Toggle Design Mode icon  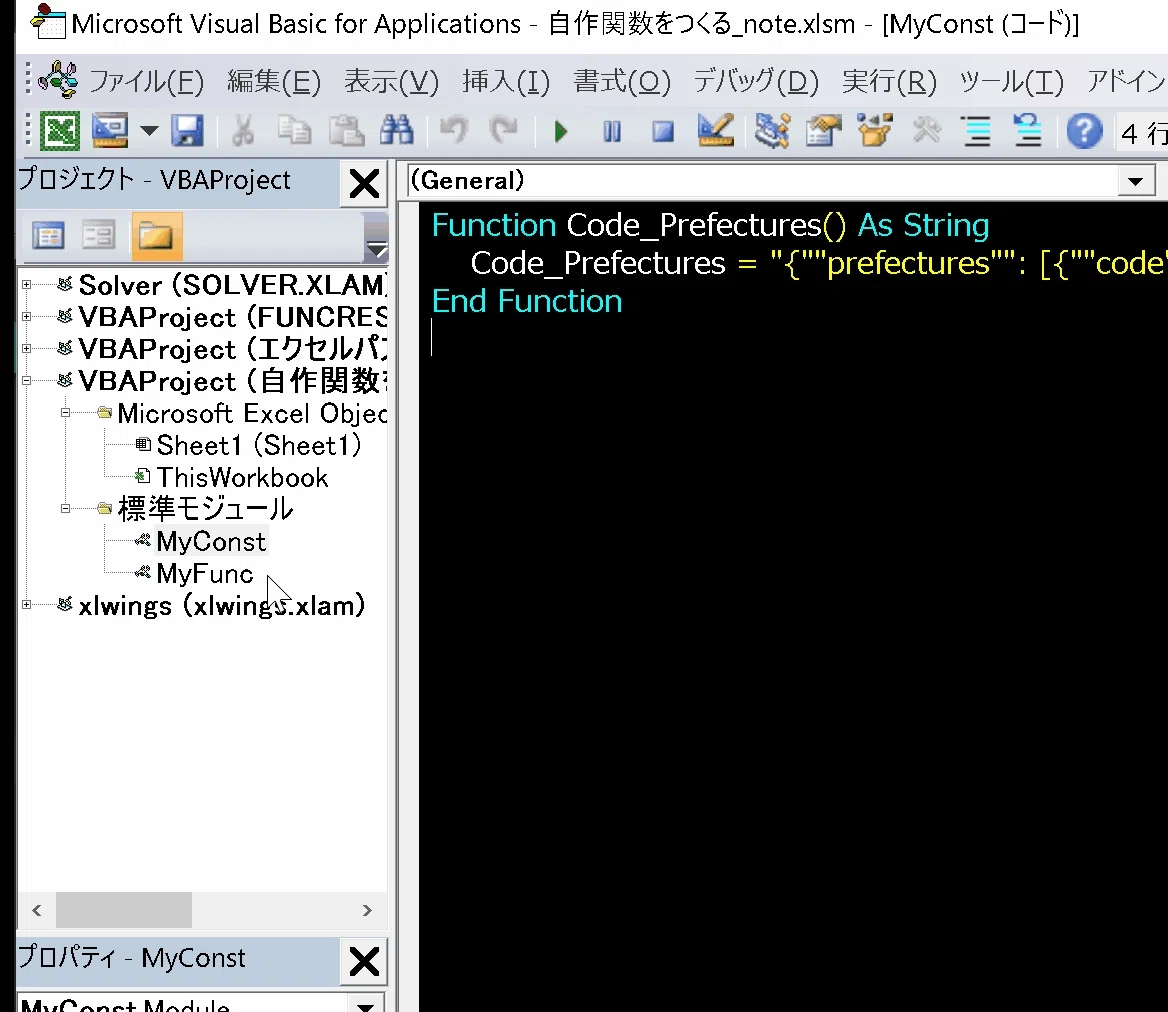point(715,131)
